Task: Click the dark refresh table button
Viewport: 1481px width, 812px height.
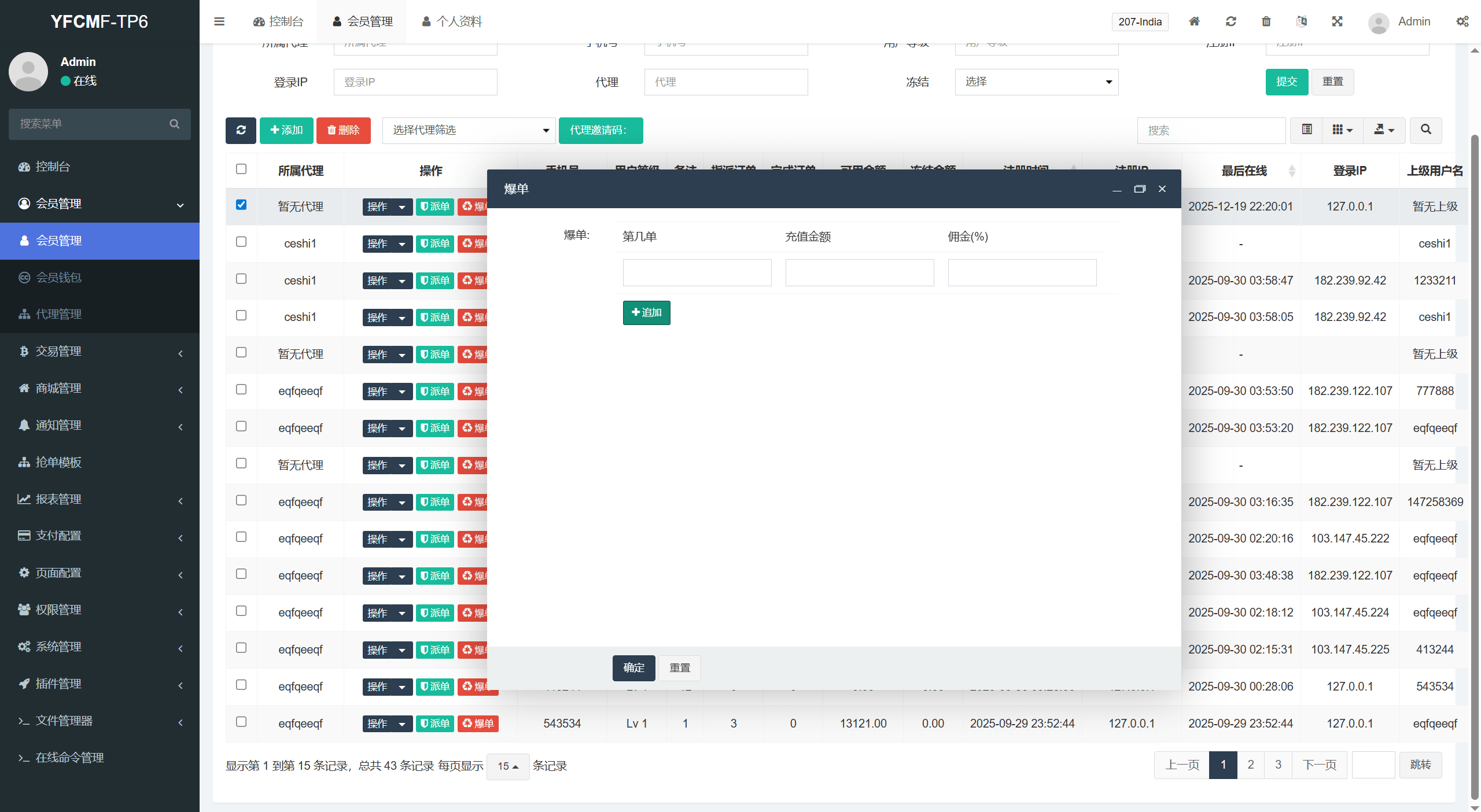Action: pos(241,130)
